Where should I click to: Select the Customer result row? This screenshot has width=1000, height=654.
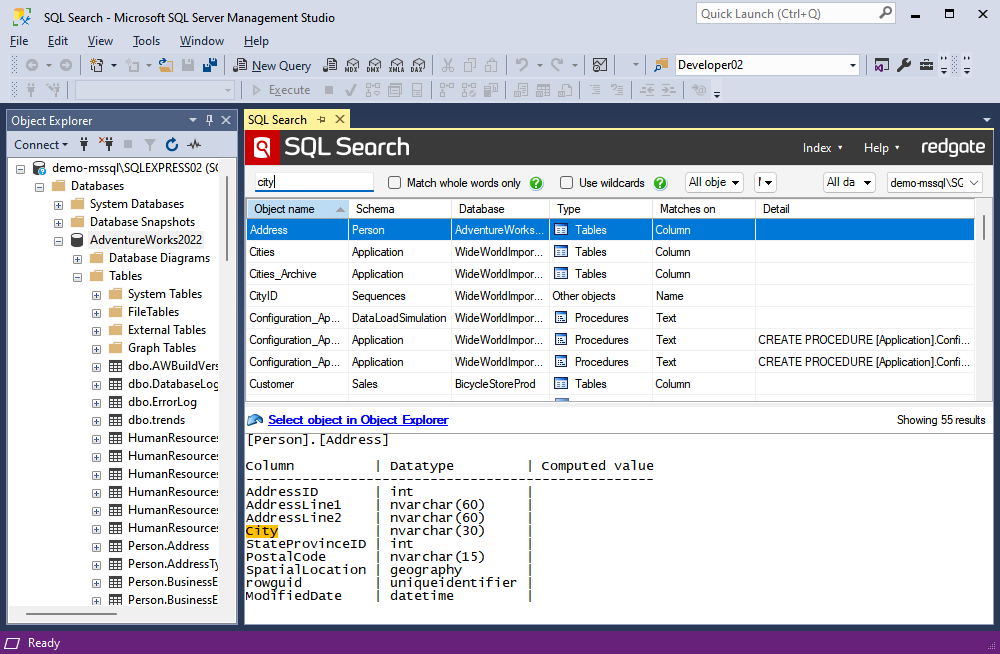pyautogui.click(x=610, y=384)
